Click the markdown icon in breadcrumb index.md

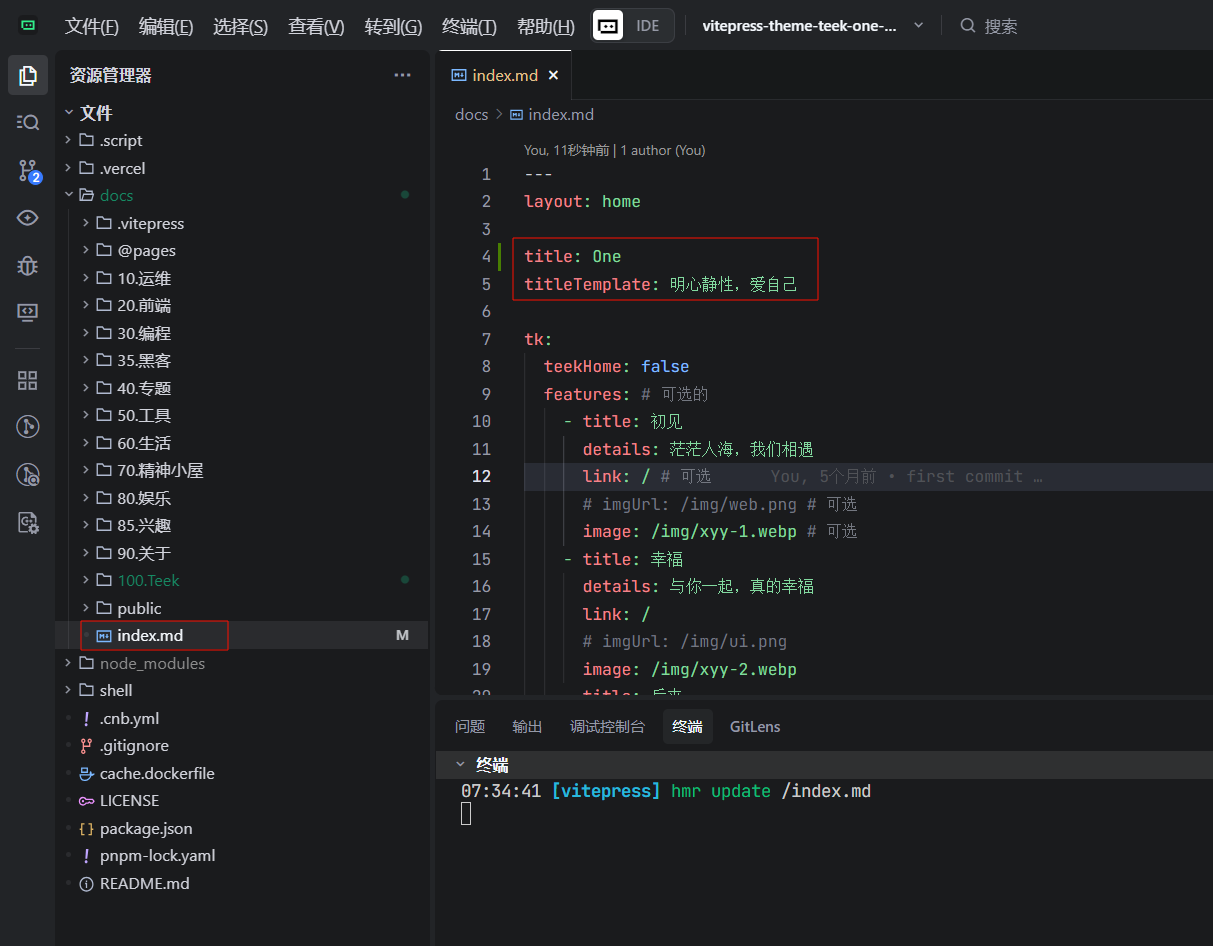click(517, 114)
